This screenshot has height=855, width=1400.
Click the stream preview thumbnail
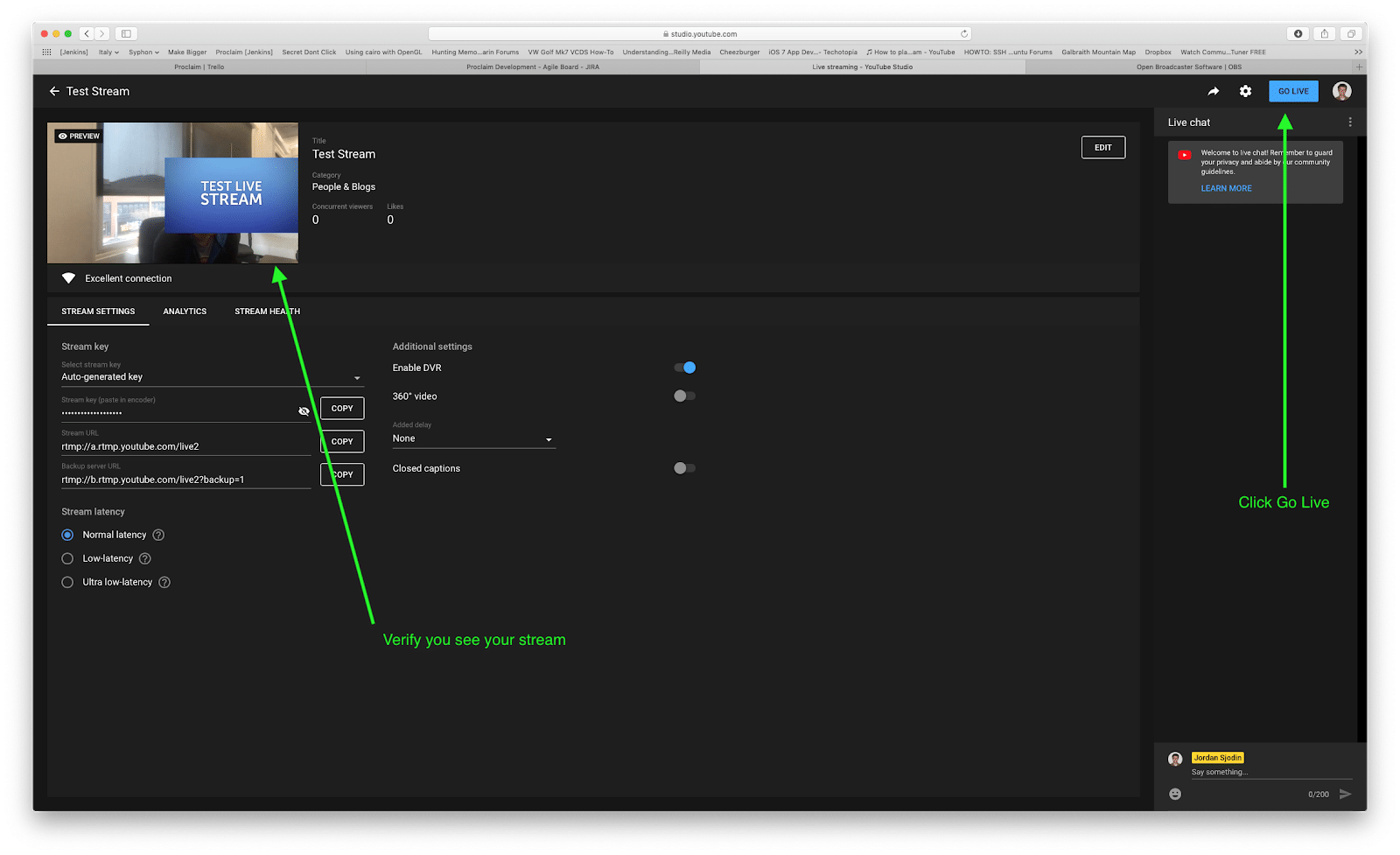(172, 193)
